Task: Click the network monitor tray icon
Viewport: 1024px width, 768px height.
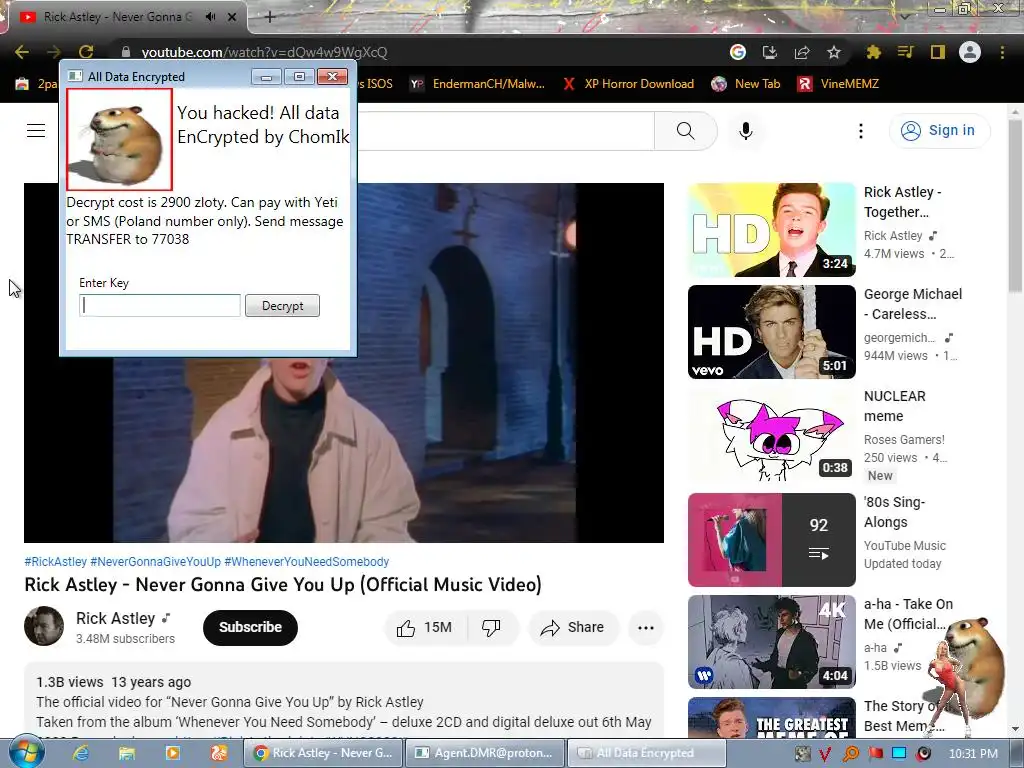Action: (899, 754)
